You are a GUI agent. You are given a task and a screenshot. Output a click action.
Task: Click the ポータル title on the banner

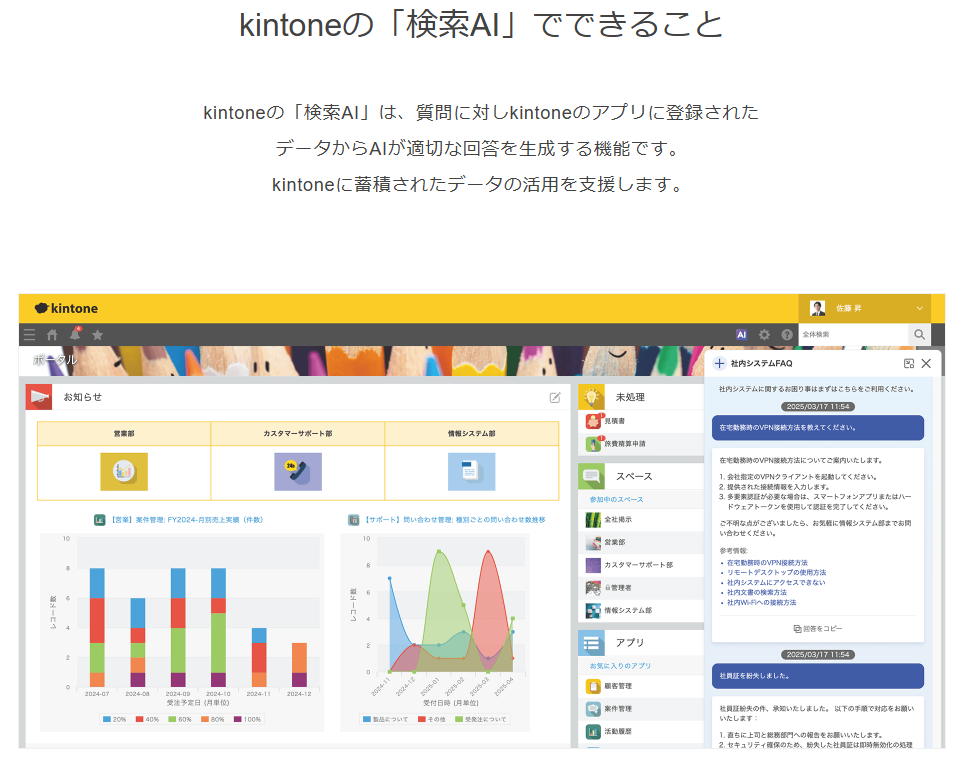pyautogui.click(x=56, y=360)
